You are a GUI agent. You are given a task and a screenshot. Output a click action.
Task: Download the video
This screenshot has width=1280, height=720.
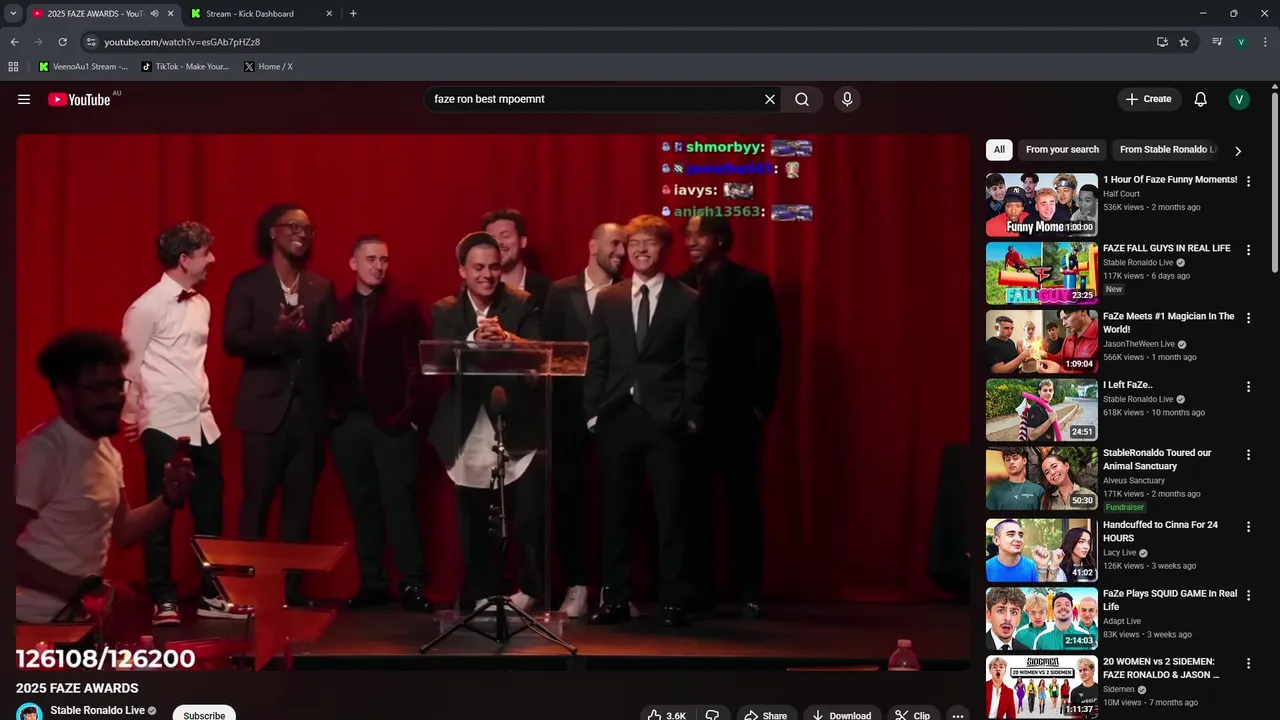coord(841,715)
